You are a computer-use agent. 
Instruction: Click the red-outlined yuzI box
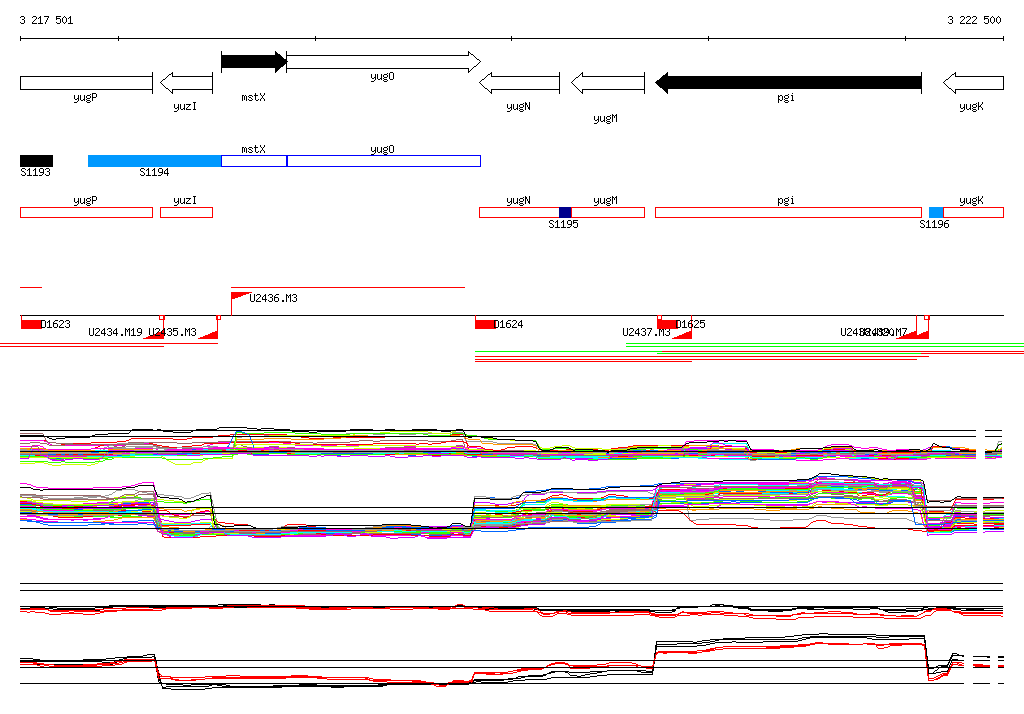pos(186,212)
